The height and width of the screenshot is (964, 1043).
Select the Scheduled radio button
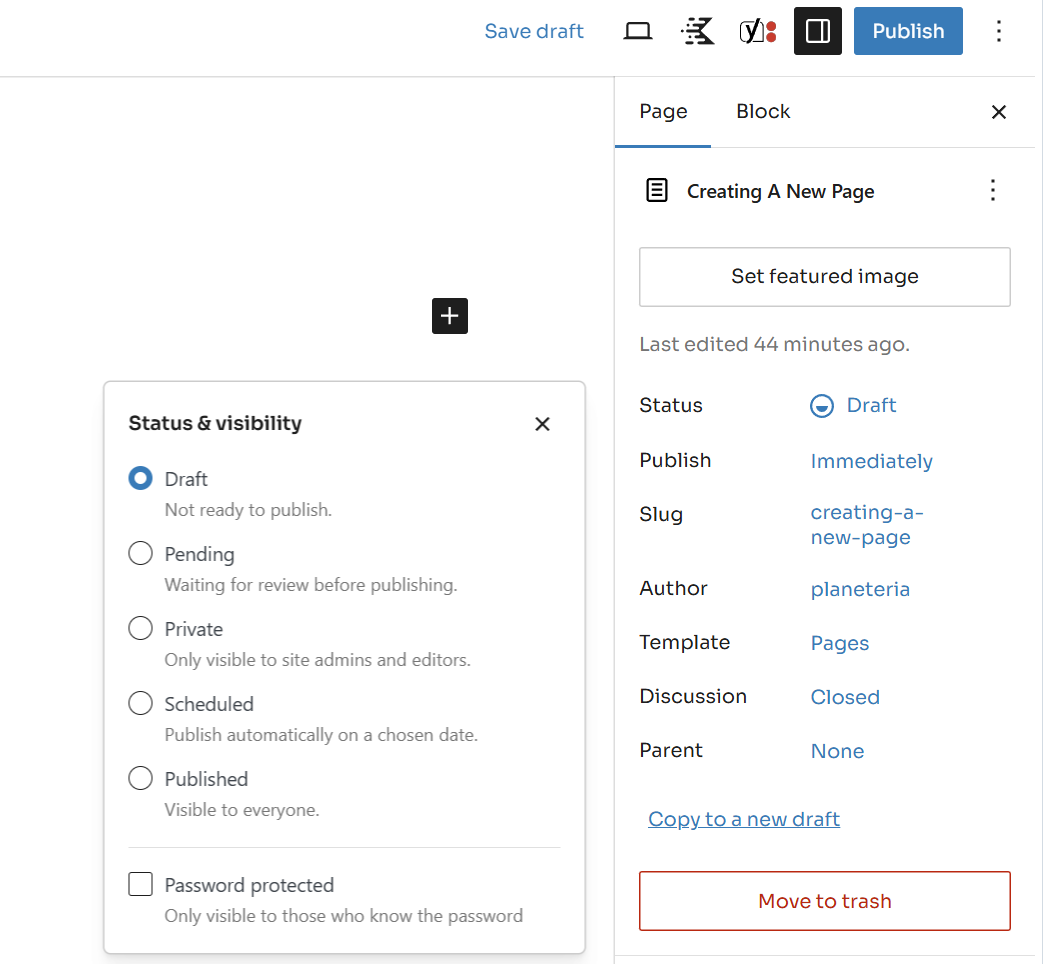pos(141,704)
